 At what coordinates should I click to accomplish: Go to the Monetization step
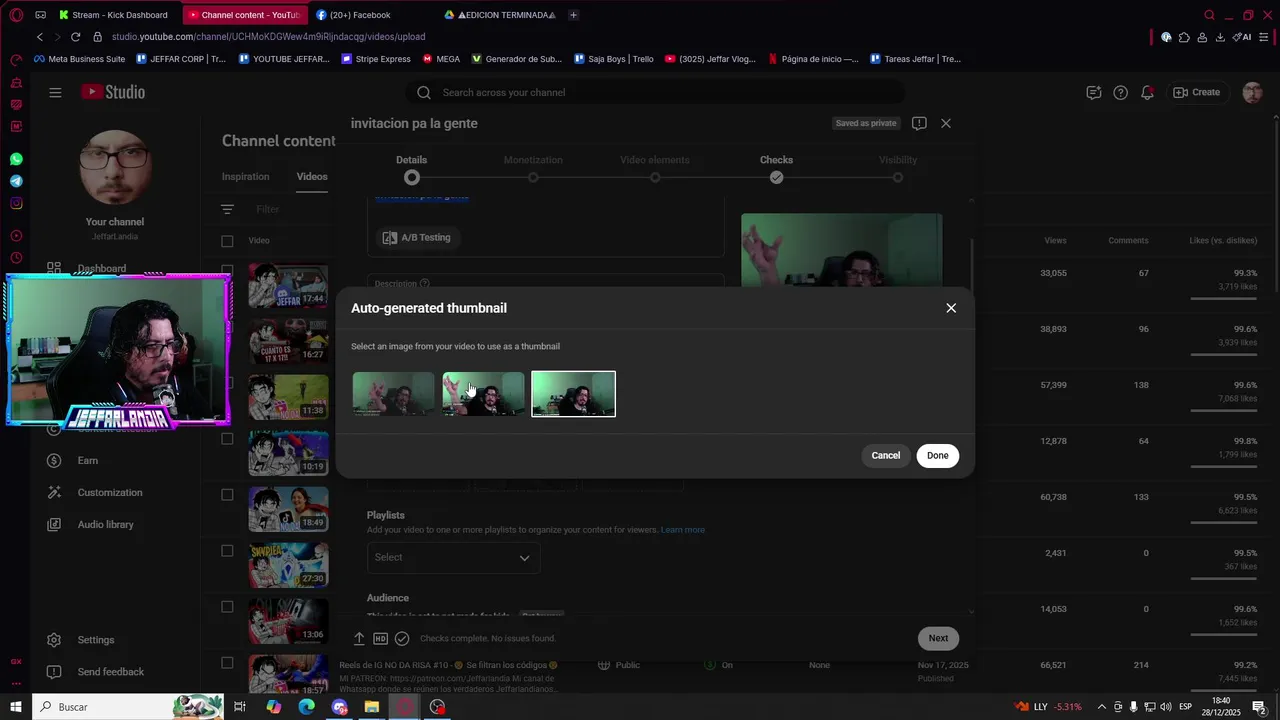point(533,168)
